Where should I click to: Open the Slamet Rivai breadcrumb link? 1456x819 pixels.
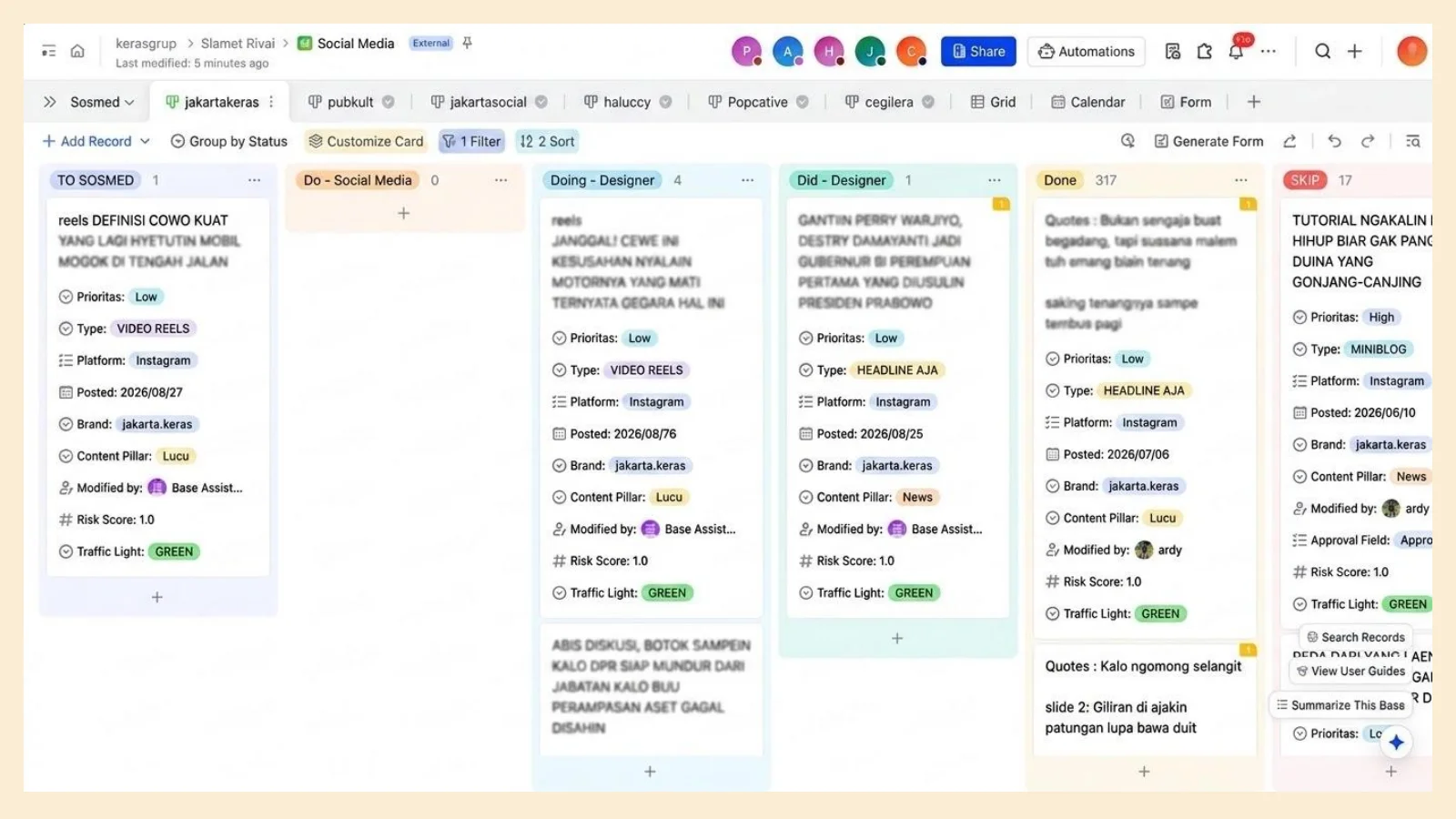pyautogui.click(x=238, y=43)
